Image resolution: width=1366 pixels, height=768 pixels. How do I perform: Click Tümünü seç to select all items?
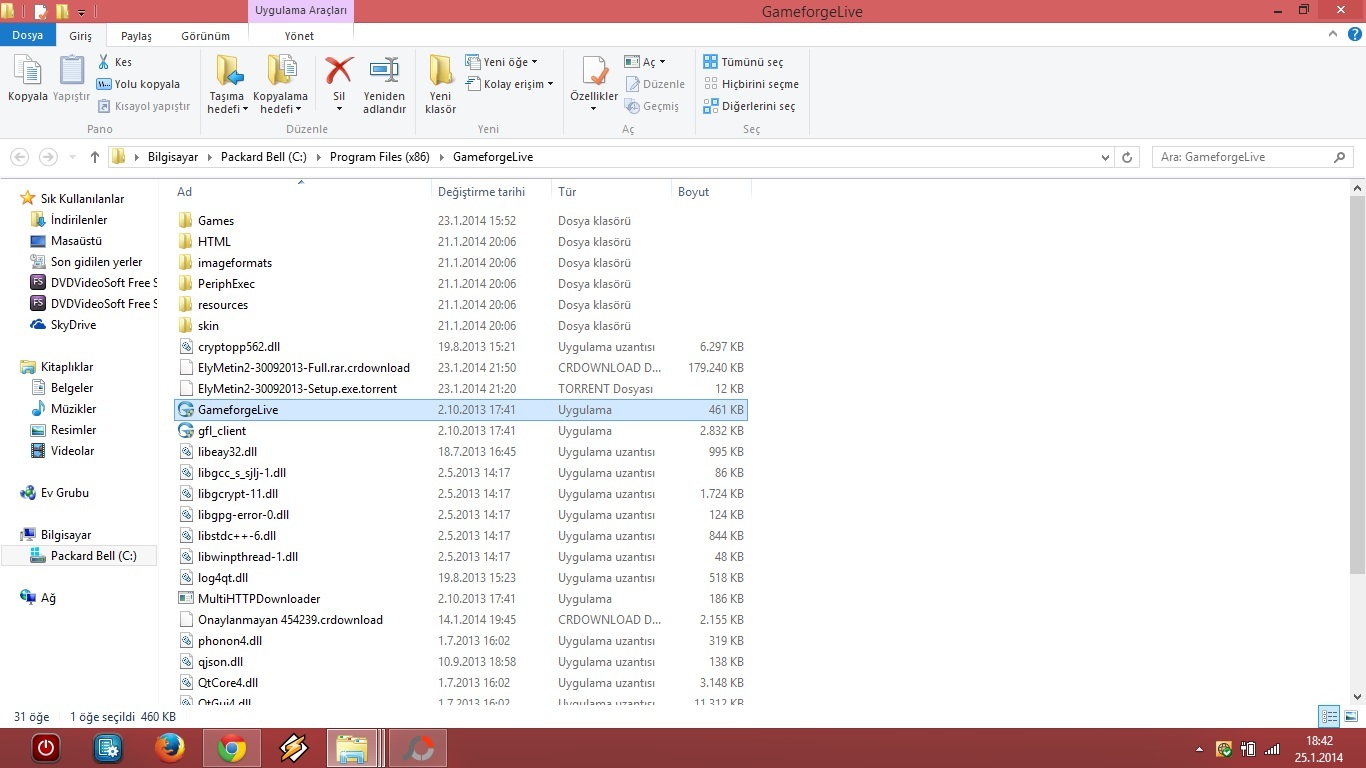pyautogui.click(x=743, y=62)
